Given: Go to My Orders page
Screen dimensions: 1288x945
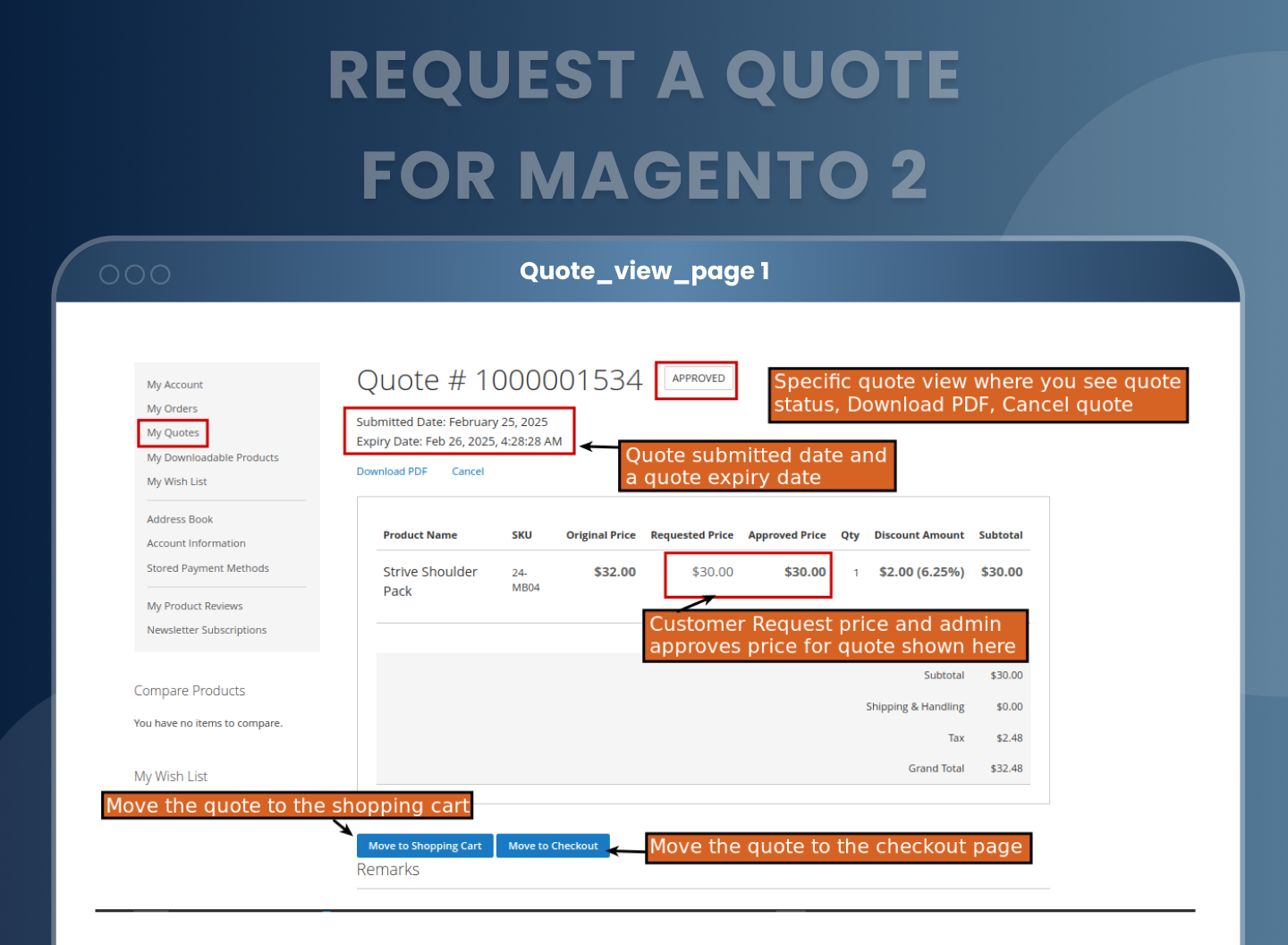Looking at the screenshot, I should 172,409.
